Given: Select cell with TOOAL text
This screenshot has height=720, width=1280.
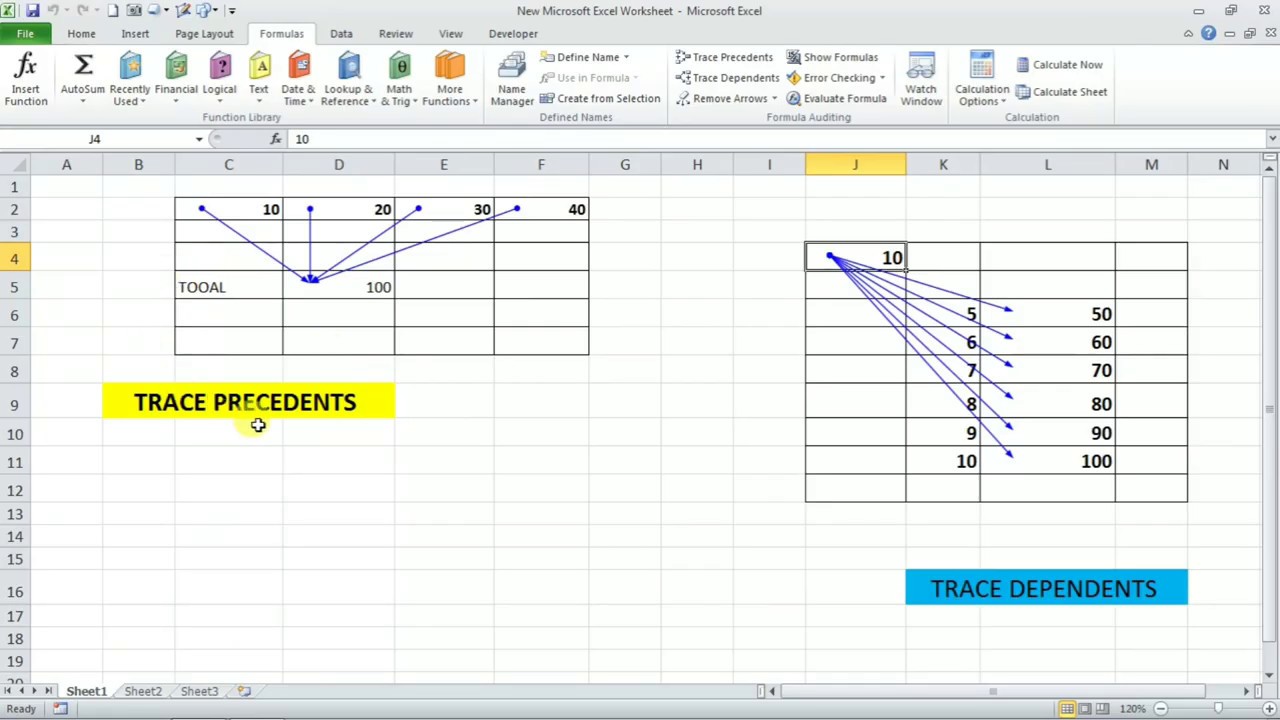Looking at the screenshot, I should (x=228, y=287).
